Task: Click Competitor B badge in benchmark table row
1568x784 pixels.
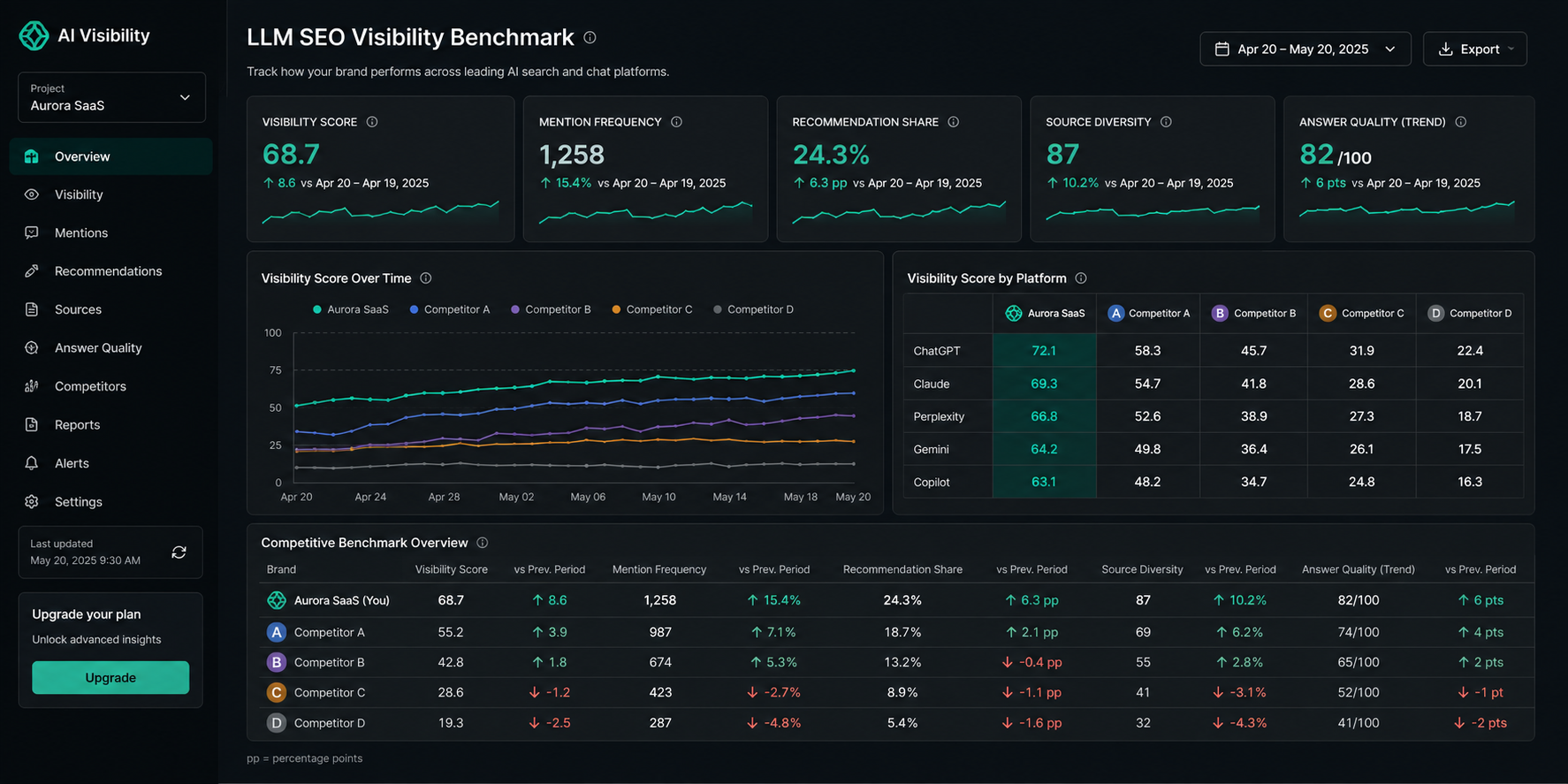Action: click(277, 662)
